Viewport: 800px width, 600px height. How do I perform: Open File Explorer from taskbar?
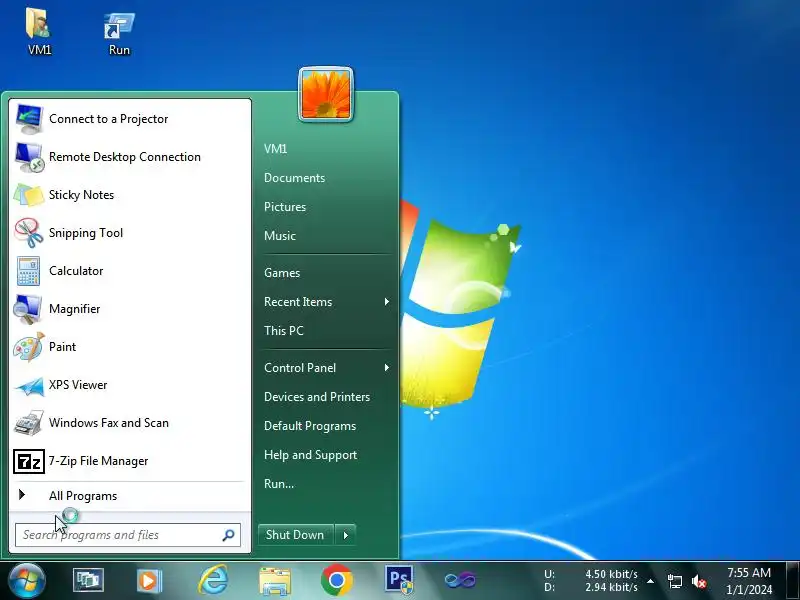click(x=275, y=581)
